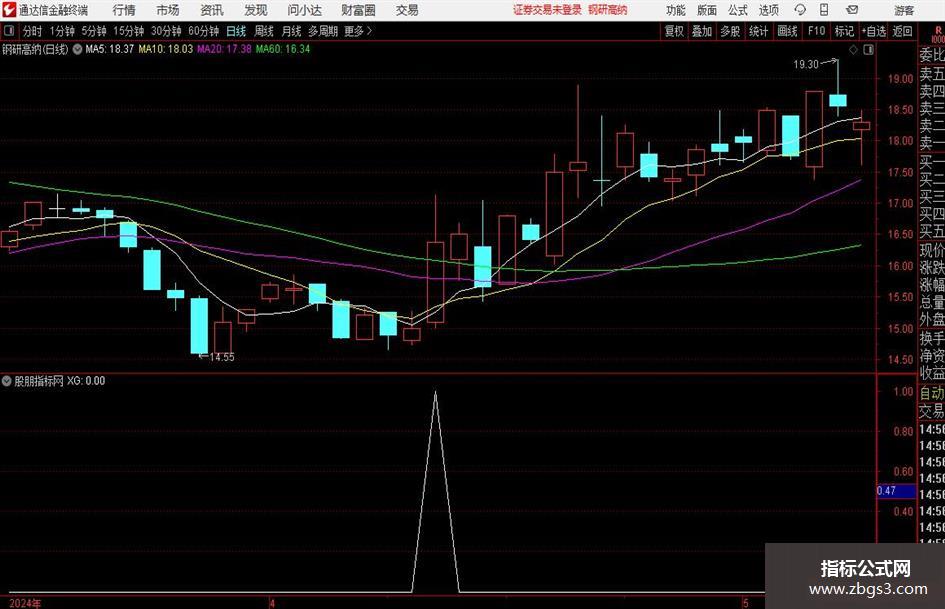Viewport: 945px width, 609px height.
Task: Click the 2024年 timeline label
Action: click(x=25, y=603)
